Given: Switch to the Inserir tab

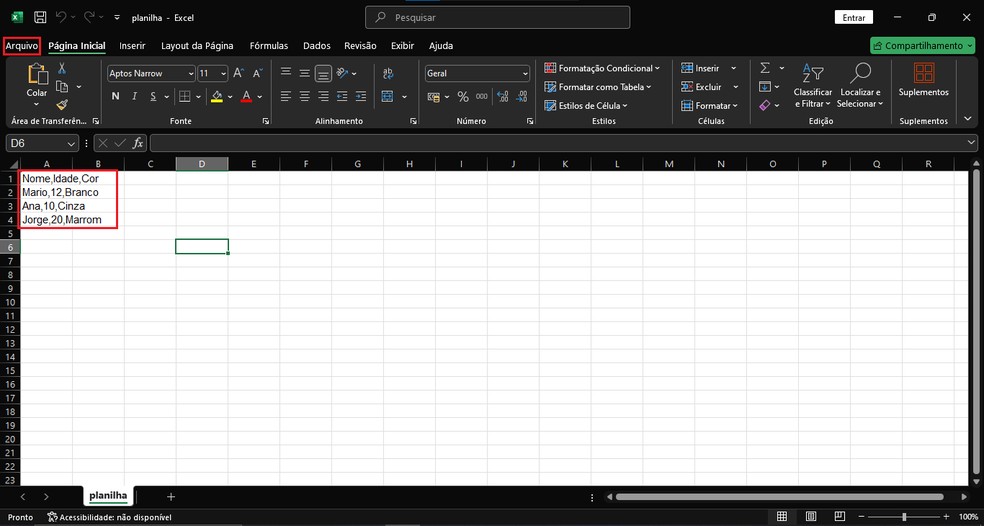Looking at the screenshot, I should click(132, 46).
